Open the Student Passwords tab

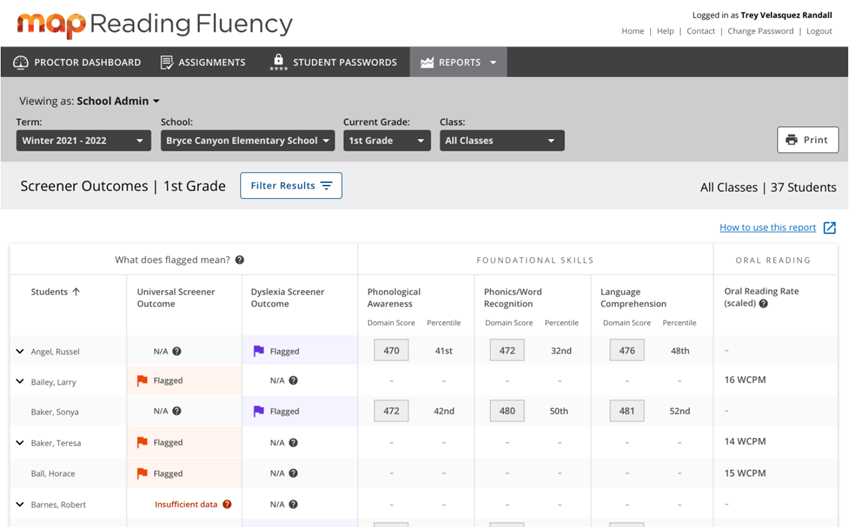(333, 62)
